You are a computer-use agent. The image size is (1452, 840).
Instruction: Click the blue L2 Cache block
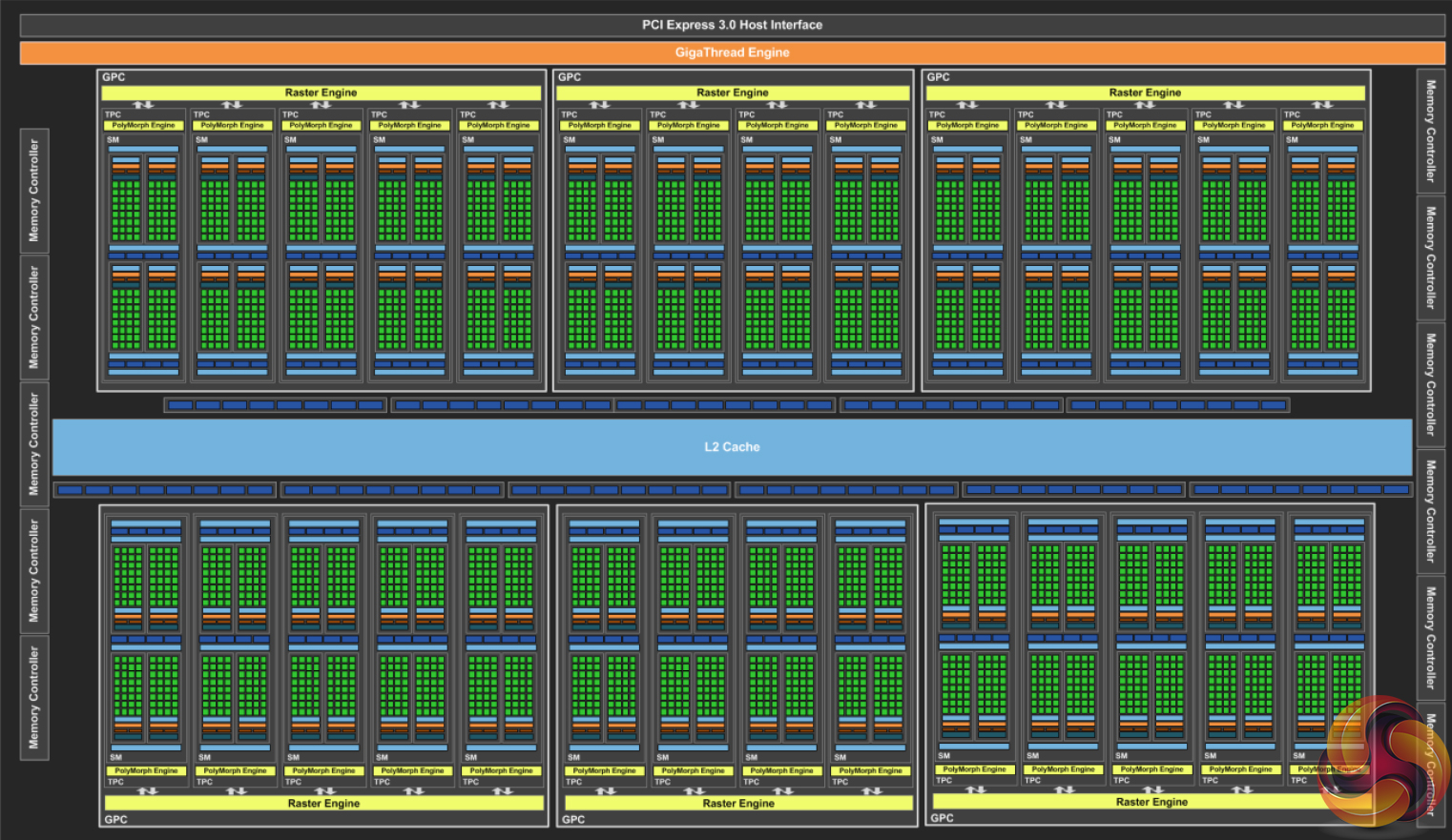click(732, 446)
